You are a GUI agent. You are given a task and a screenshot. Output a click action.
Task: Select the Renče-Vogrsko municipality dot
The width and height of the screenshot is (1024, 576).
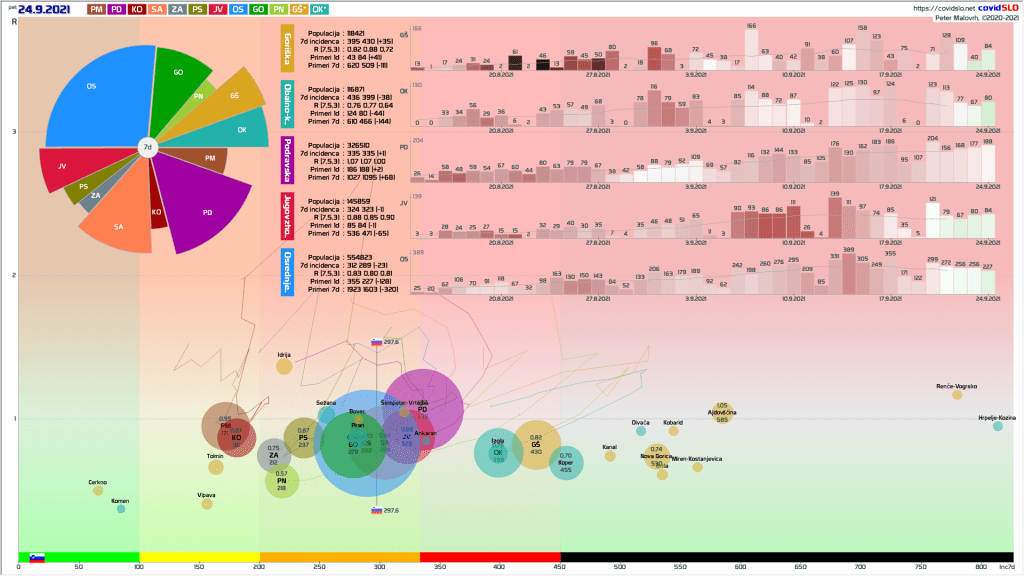[957, 394]
